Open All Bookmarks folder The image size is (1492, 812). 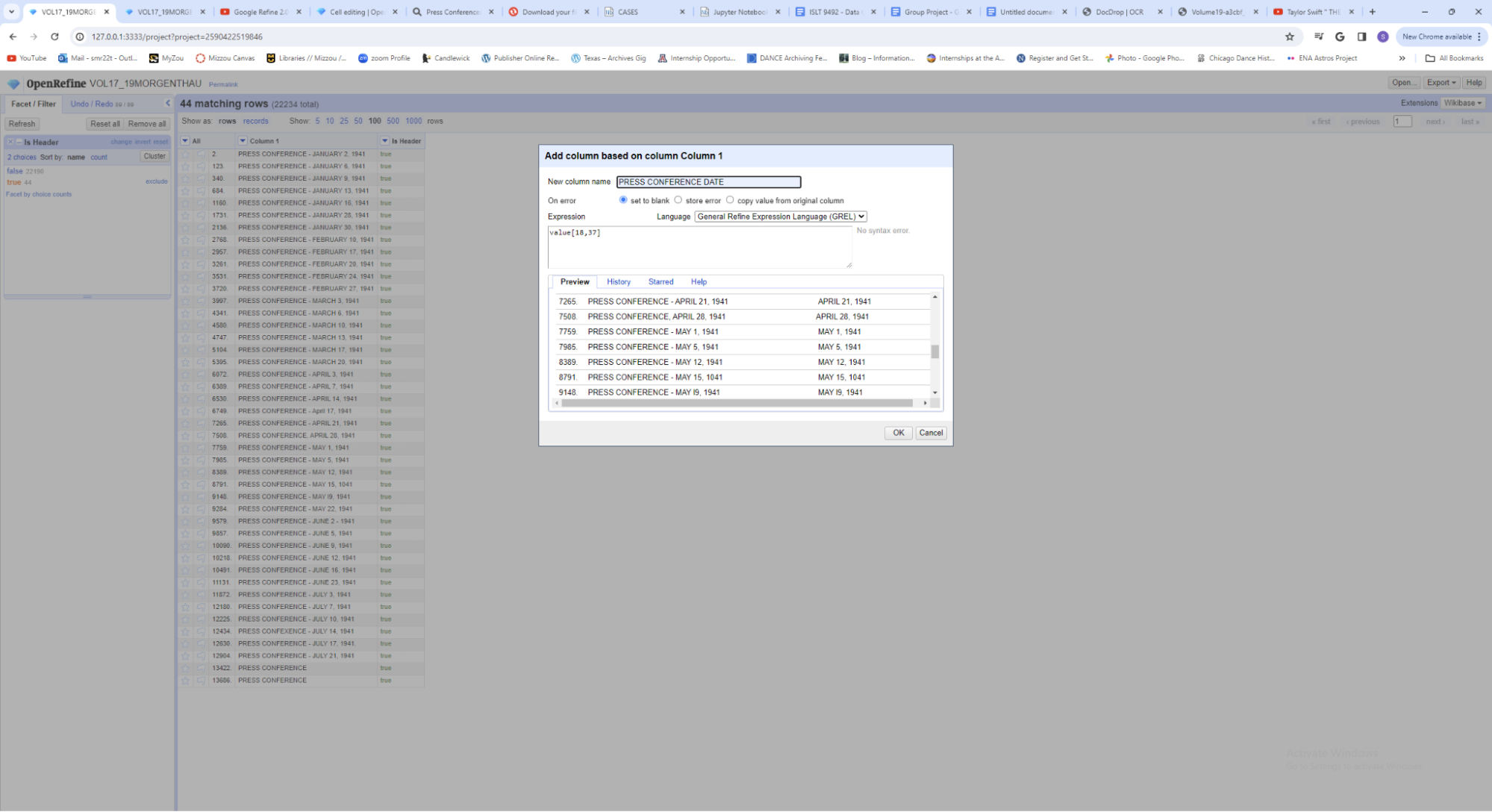click(x=1454, y=58)
